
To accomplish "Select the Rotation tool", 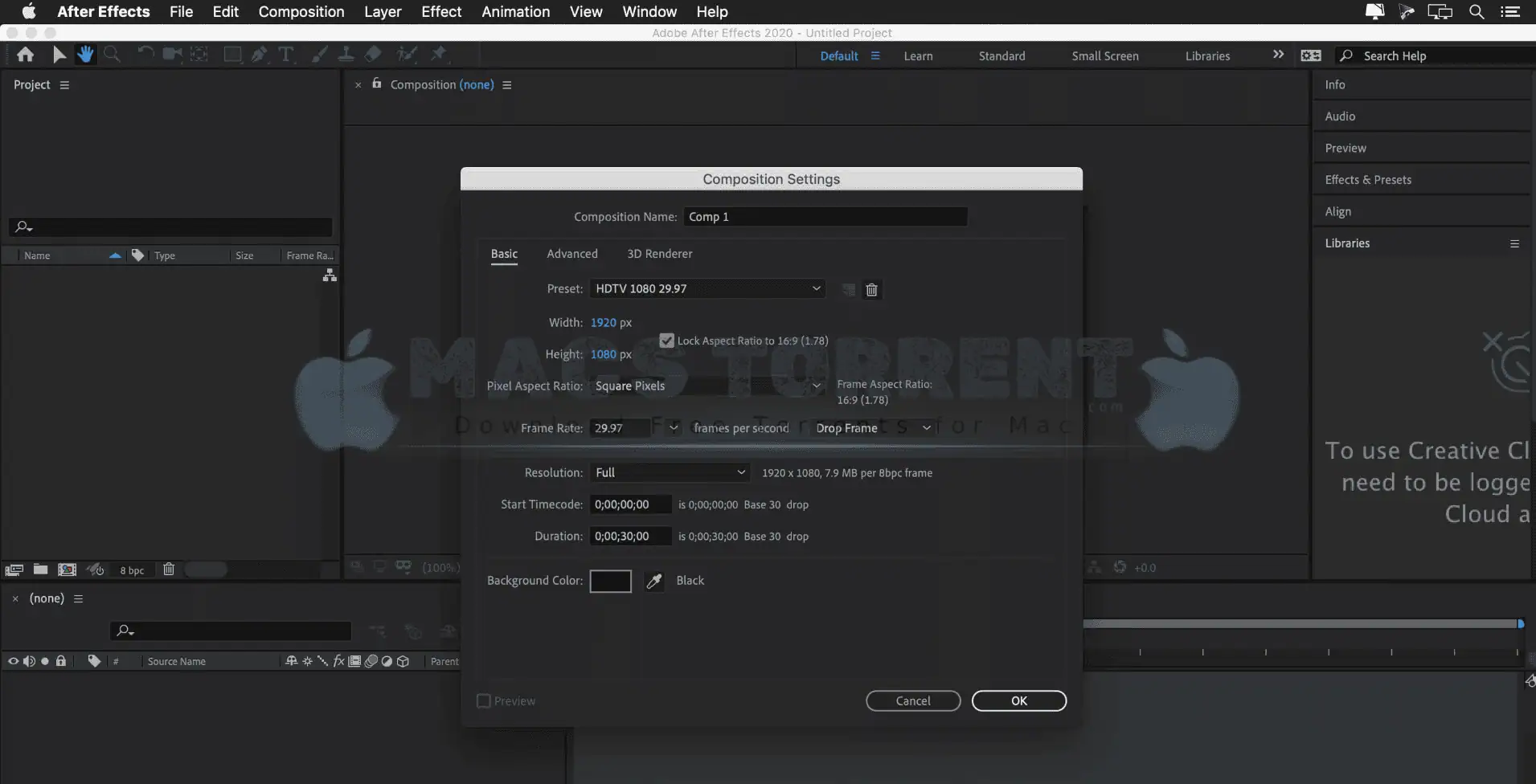I will click(145, 54).
